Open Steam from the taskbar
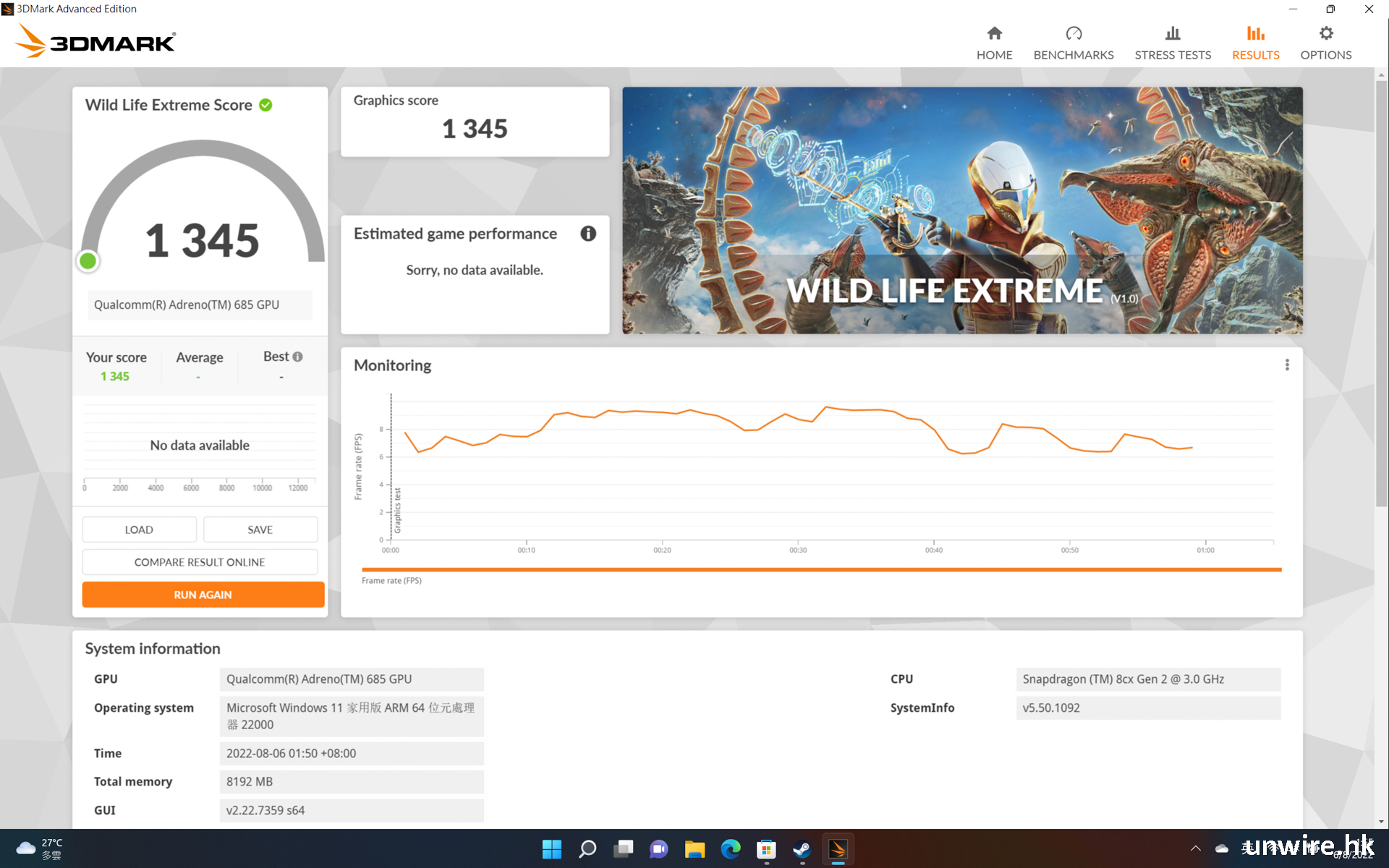The width and height of the screenshot is (1389, 868). tap(802, 848)
